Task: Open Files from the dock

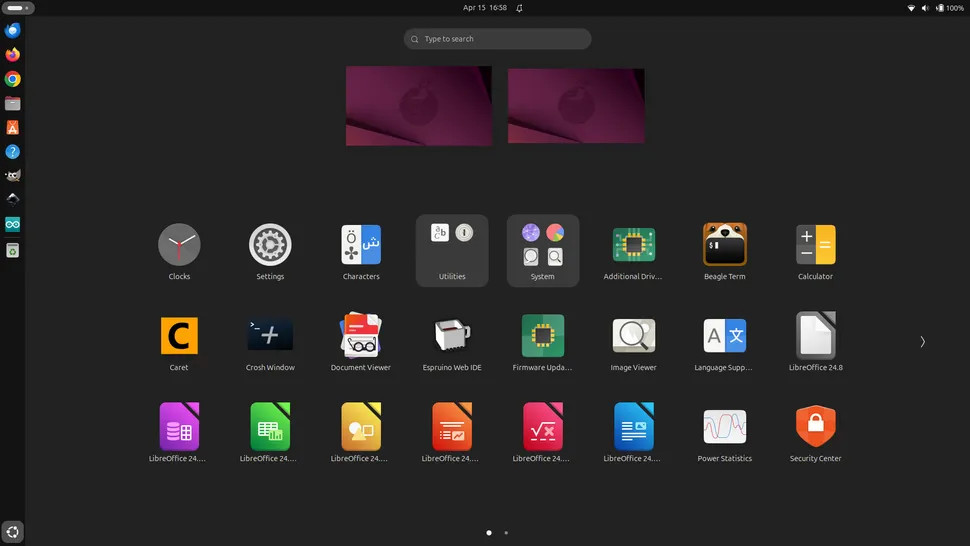Action: click(12, 103)
